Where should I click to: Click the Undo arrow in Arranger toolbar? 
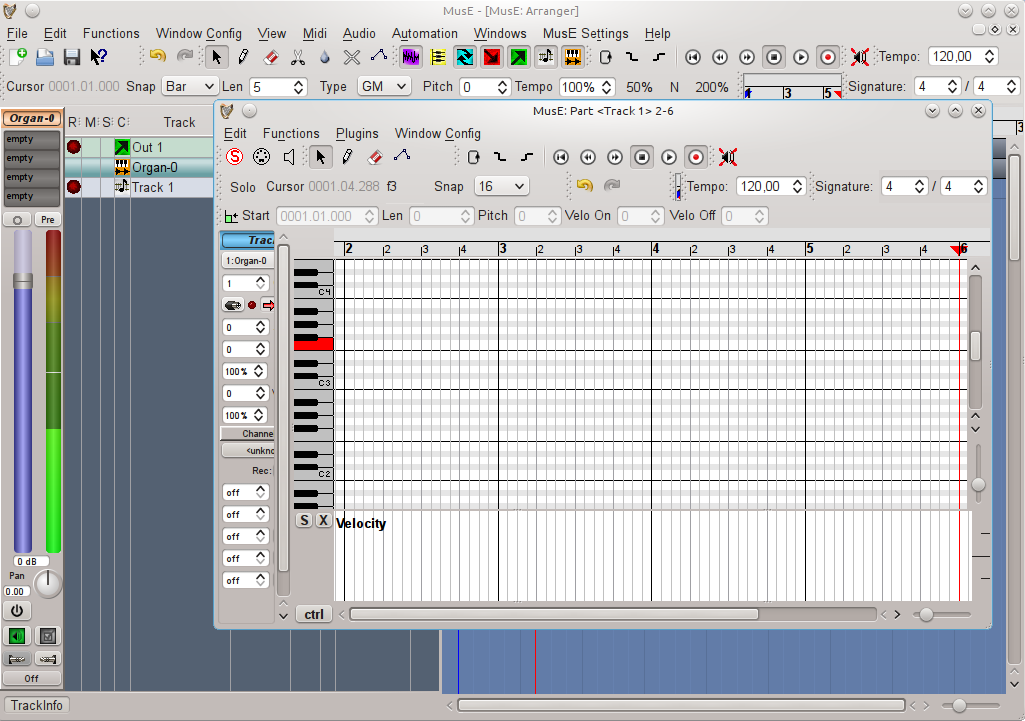[157, 57]
